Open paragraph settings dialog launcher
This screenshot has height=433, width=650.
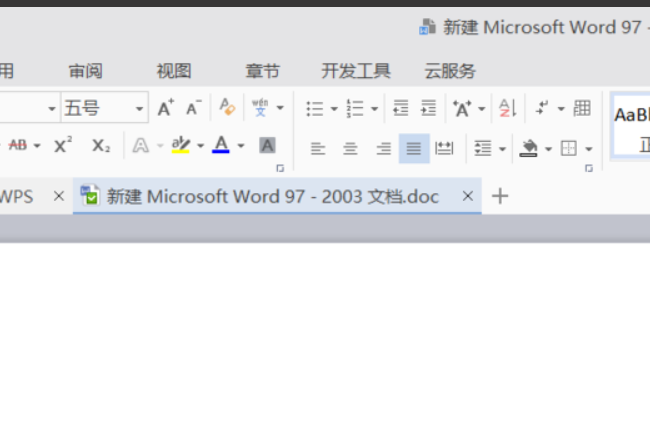[589, 168]
